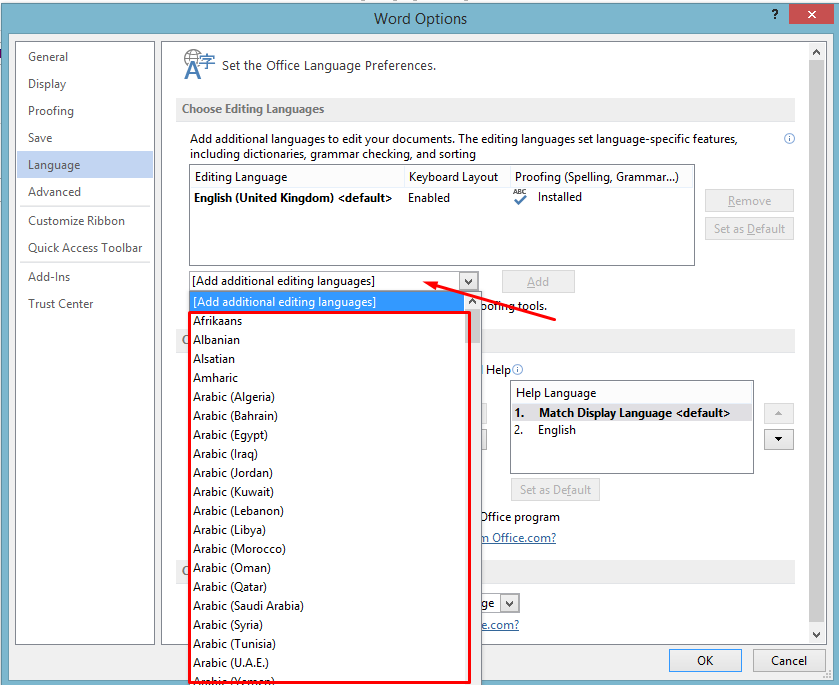This screenshot has height=685, width=839.
Task: Choose Amharic from the language list
Action: click(327, 378)
